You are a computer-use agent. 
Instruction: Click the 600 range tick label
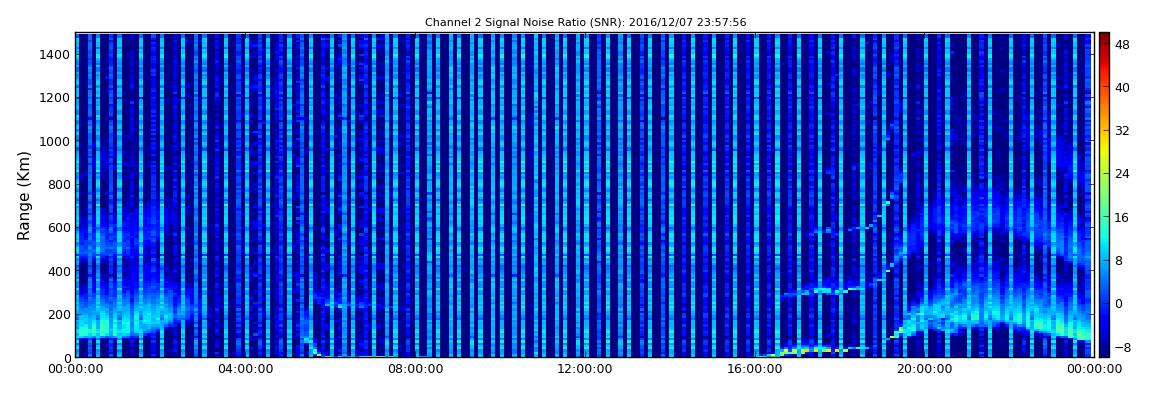click(x=59, y=228)
